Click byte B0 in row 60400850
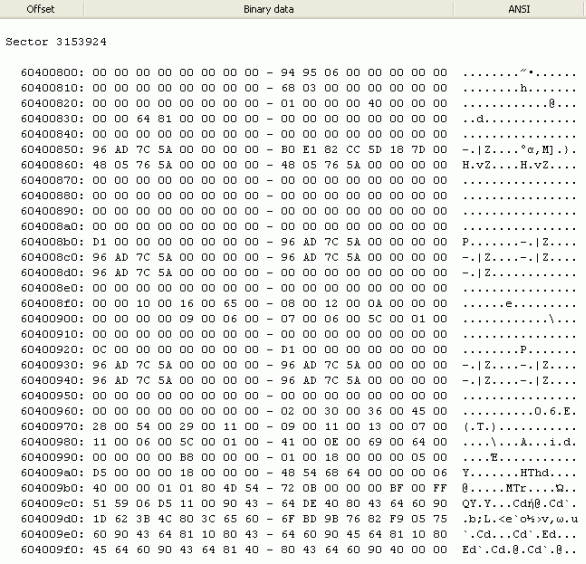This screenshot has width=586, height=564. click(288, 150)
